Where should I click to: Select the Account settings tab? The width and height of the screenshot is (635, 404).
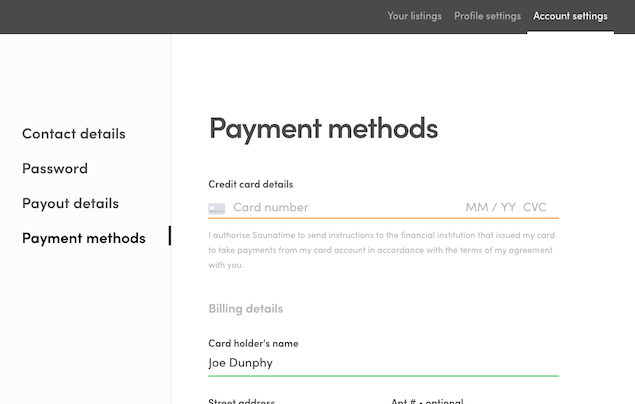(x=570, y=16)
